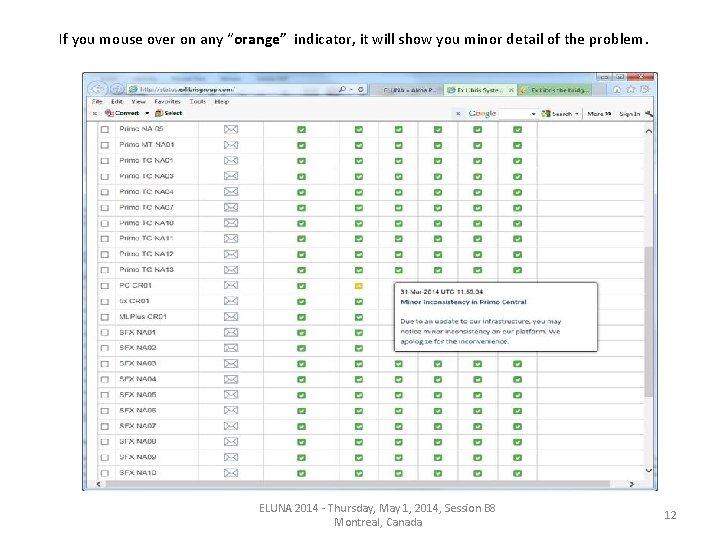Open the File menu
Image resolution: width=720 pixels, height=540 pixels.
(x=97, y=101)
